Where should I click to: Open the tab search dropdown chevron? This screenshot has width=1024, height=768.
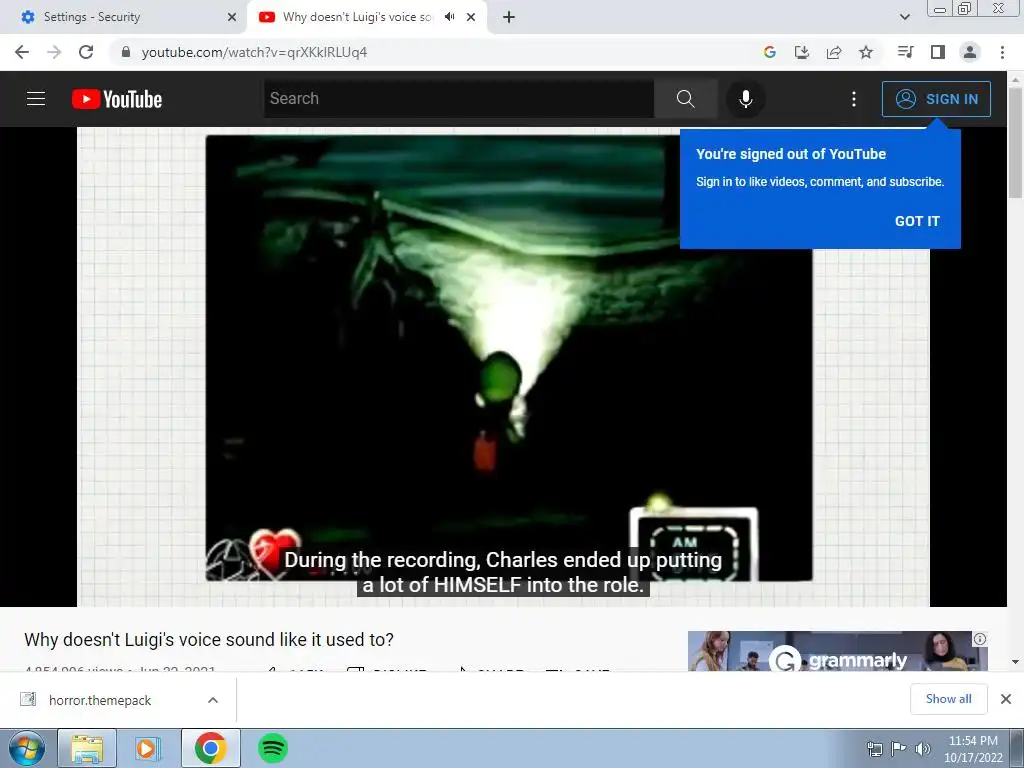tap(904, 17)
